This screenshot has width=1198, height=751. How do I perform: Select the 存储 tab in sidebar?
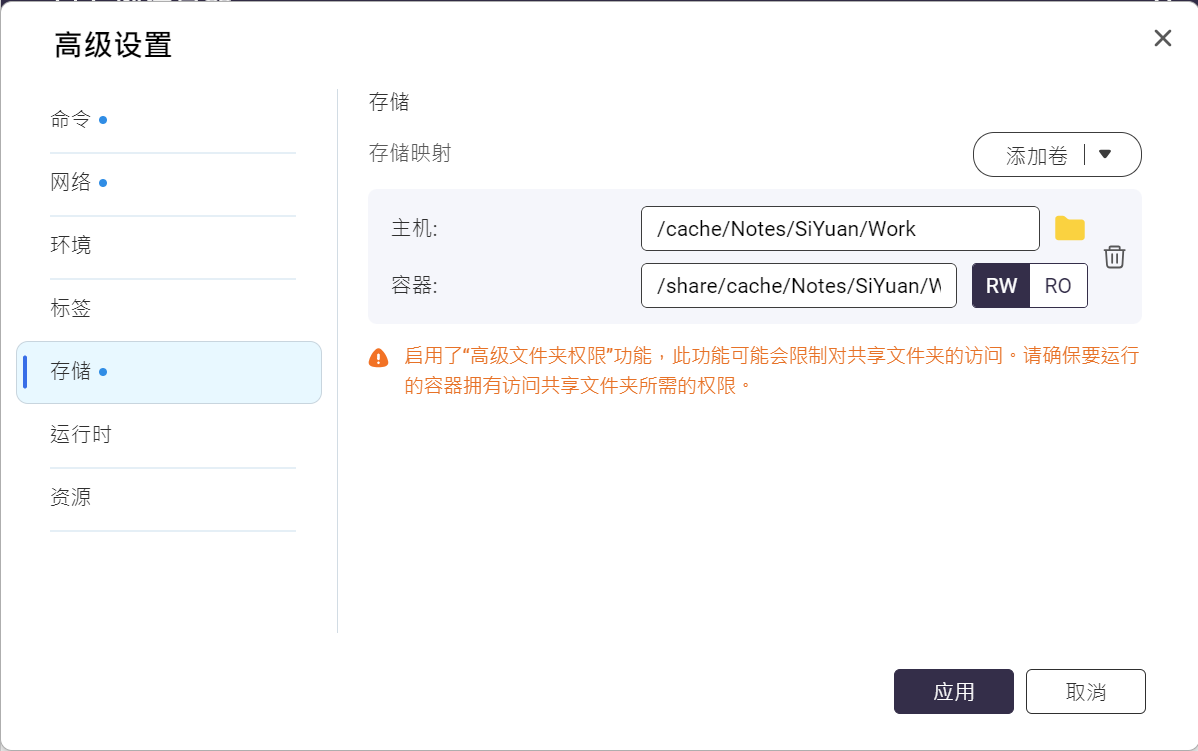pyautogui.click(x=71, y=372)
